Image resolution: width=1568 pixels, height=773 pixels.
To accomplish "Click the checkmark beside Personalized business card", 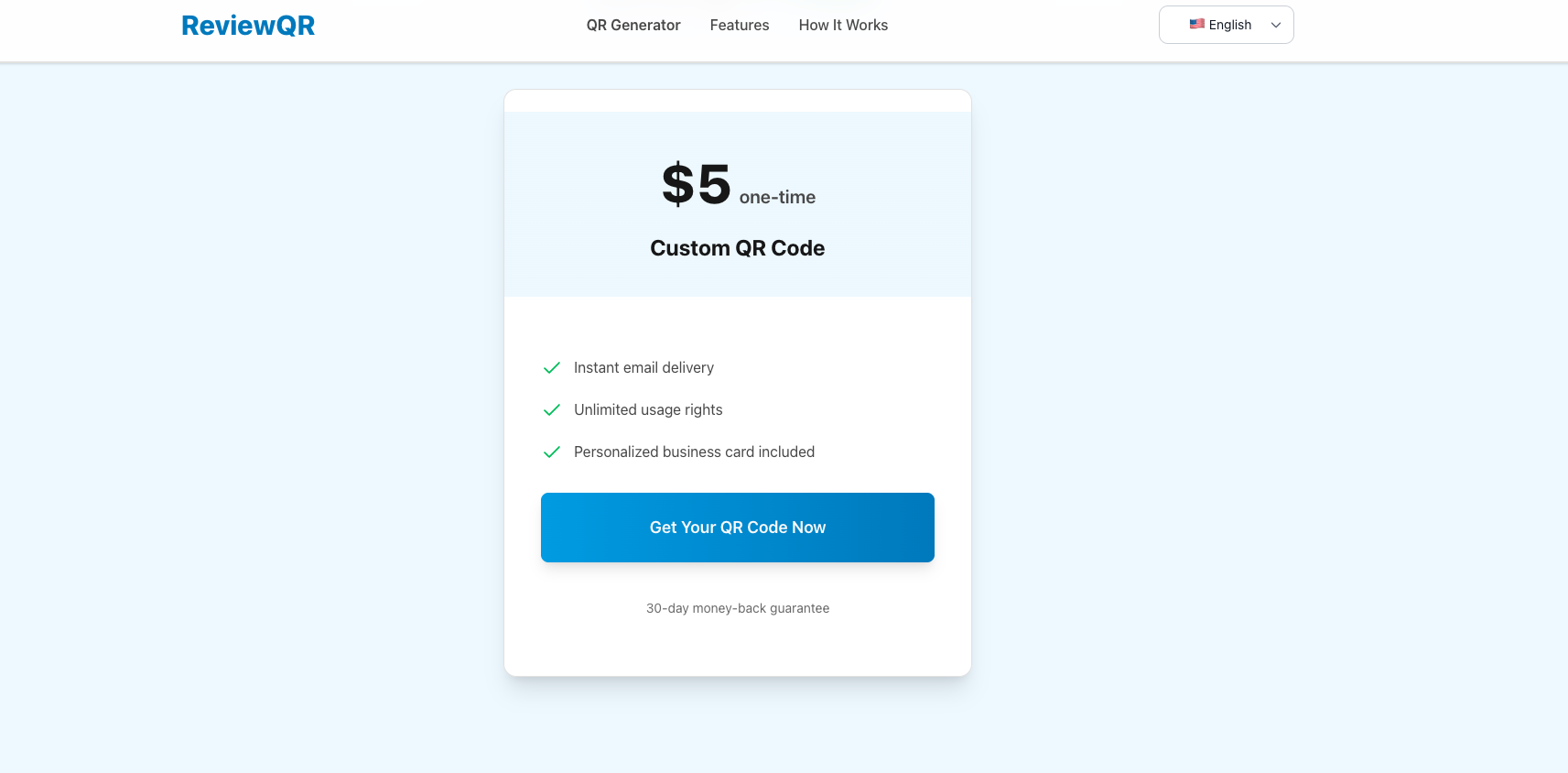I will pos(551,452).
